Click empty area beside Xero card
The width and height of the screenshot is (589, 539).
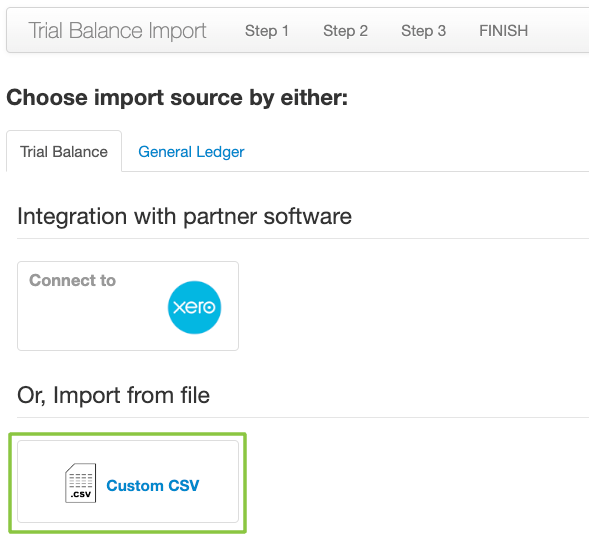tap(413, 306)
